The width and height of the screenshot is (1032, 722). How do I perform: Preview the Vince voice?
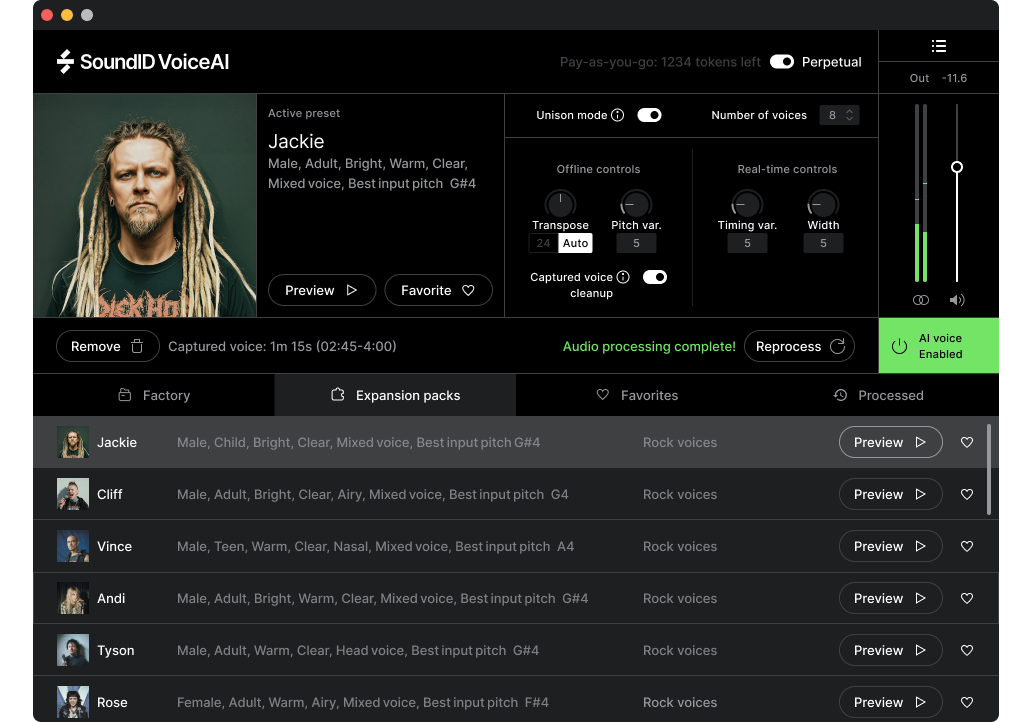click(890, 546)
